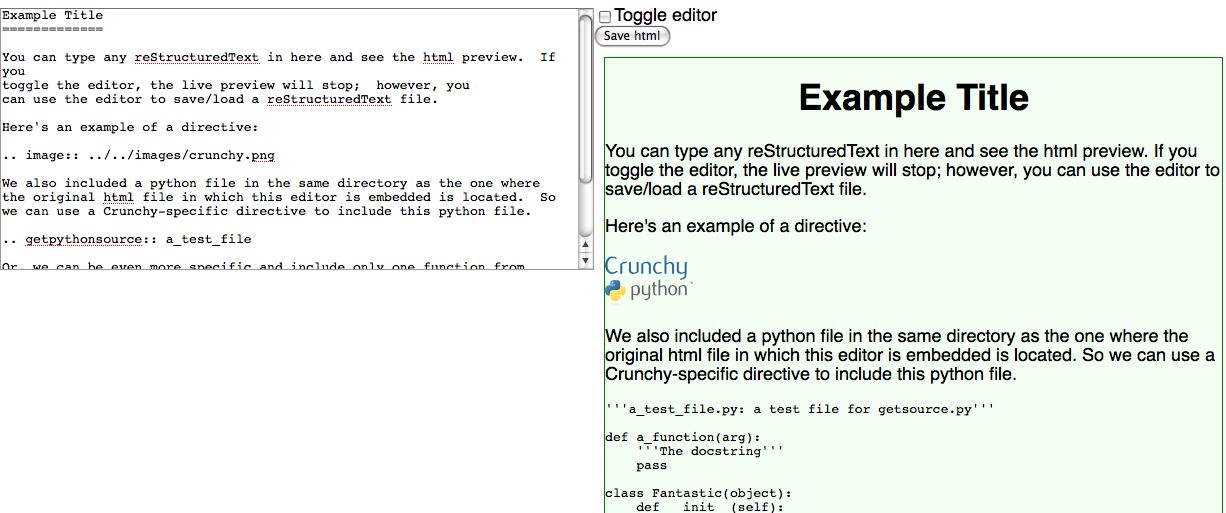Click the scroll down arrow of the editor
This screenshot has width=1226, height=513.
coord(586,261)
